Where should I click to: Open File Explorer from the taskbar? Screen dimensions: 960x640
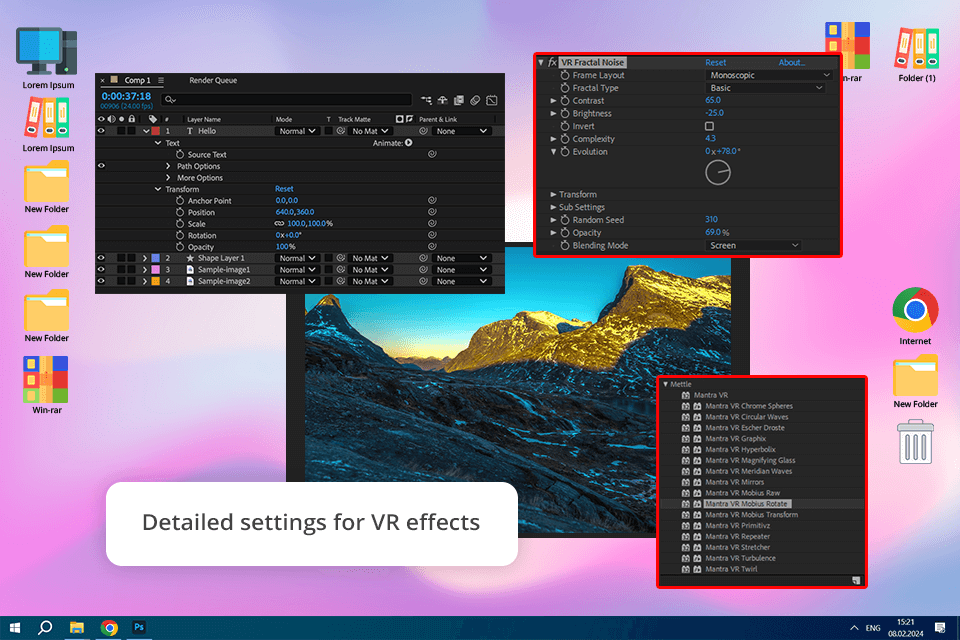77,627
